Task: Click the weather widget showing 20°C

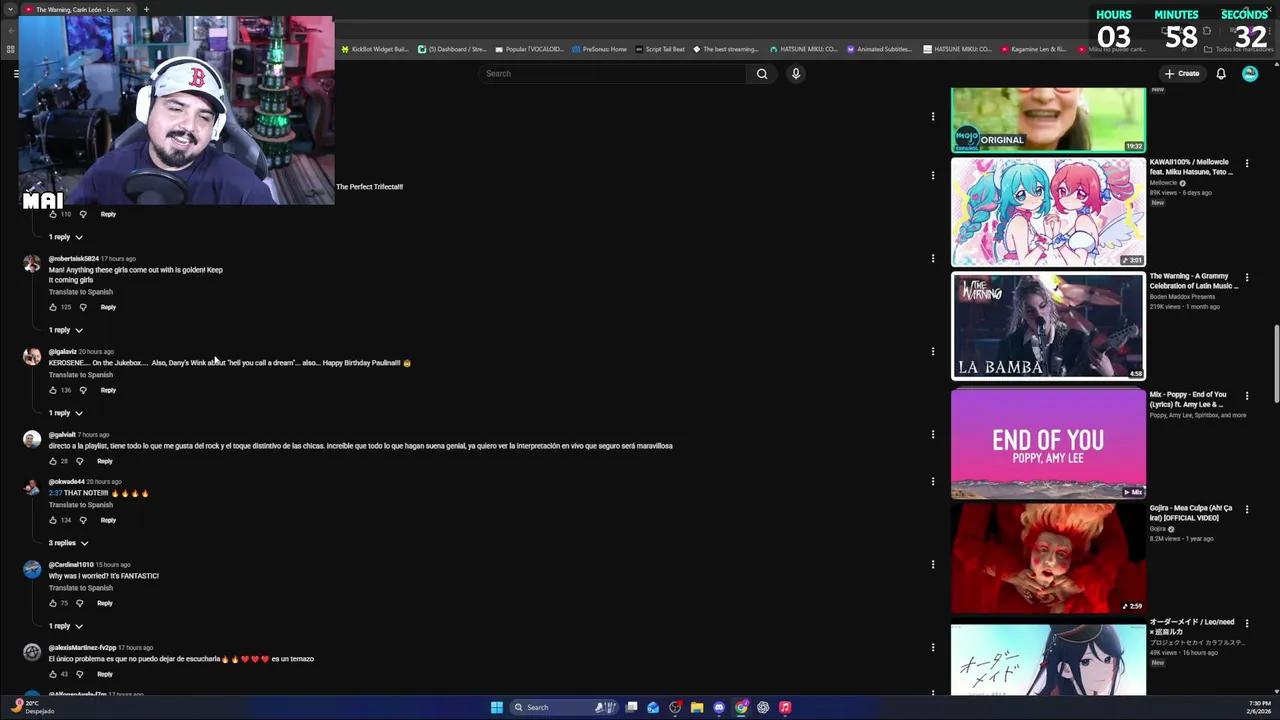Action: [x=32, y=707]
